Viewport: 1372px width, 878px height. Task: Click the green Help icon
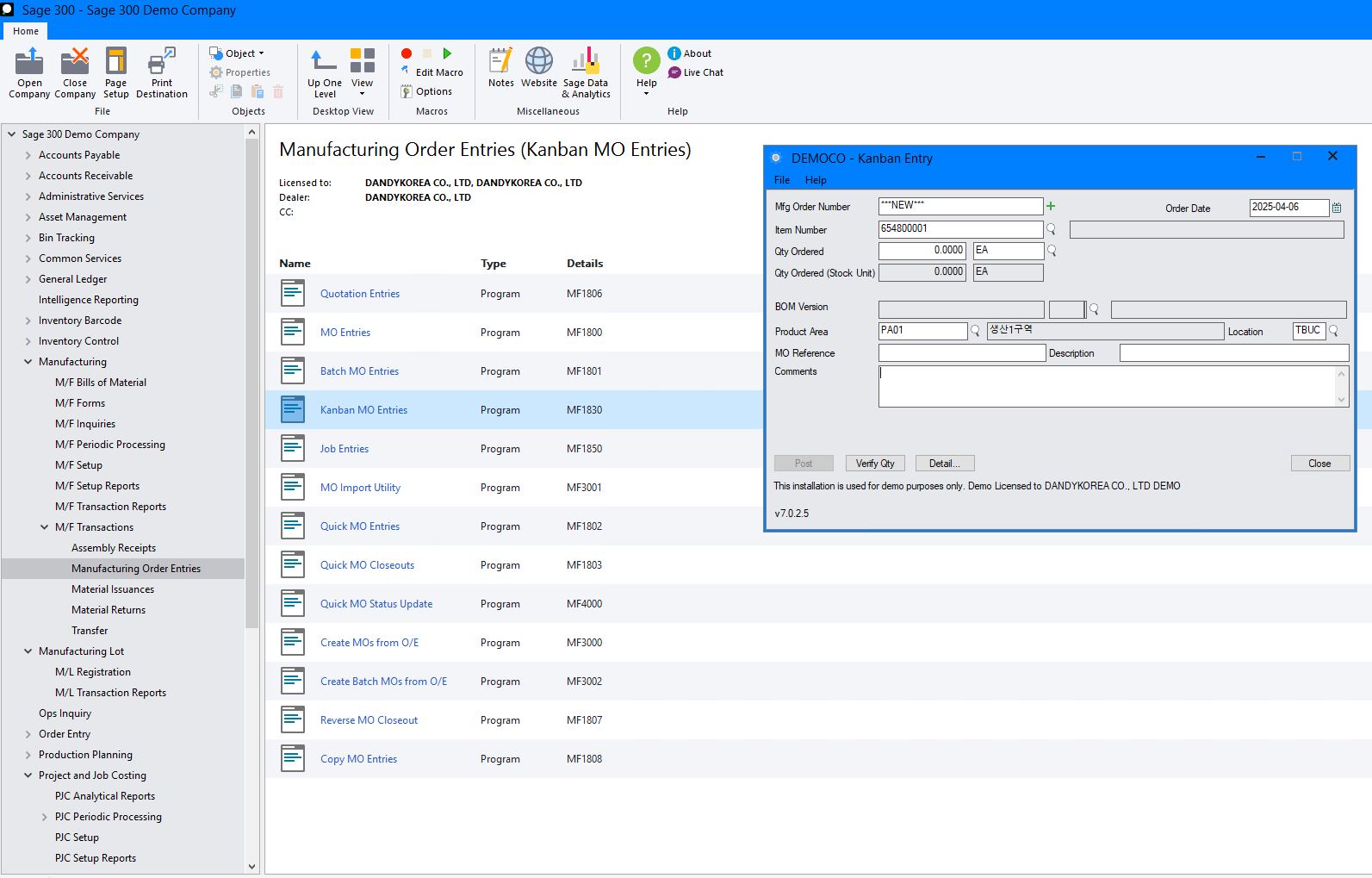[647, 61]
